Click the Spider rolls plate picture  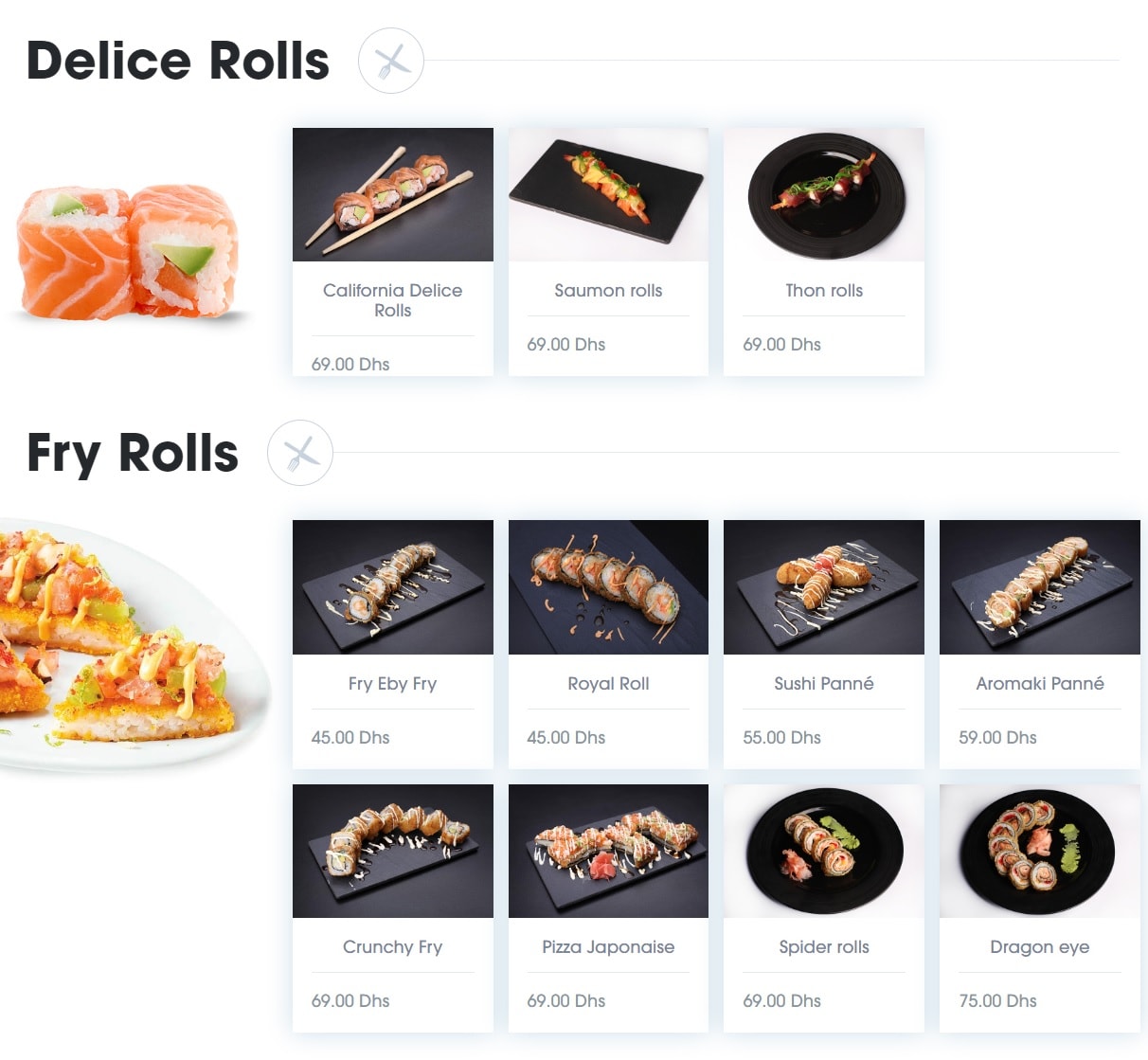(x=824, y=851)
